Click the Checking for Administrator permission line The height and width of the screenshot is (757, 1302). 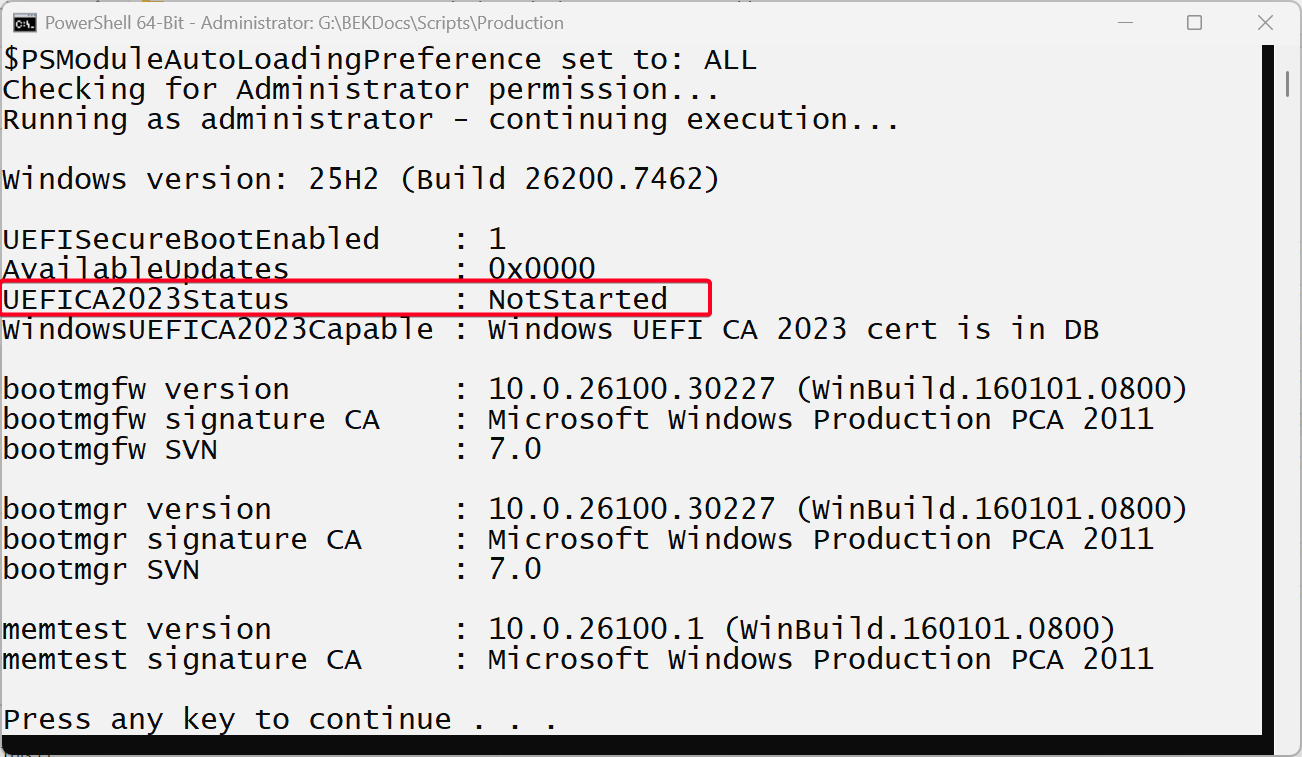pyautogui.click(x=360, y=89)
